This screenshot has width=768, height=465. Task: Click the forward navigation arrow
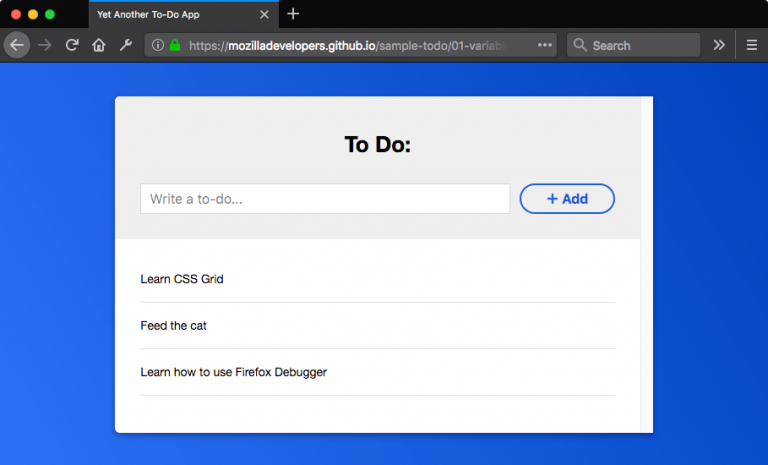45,46
